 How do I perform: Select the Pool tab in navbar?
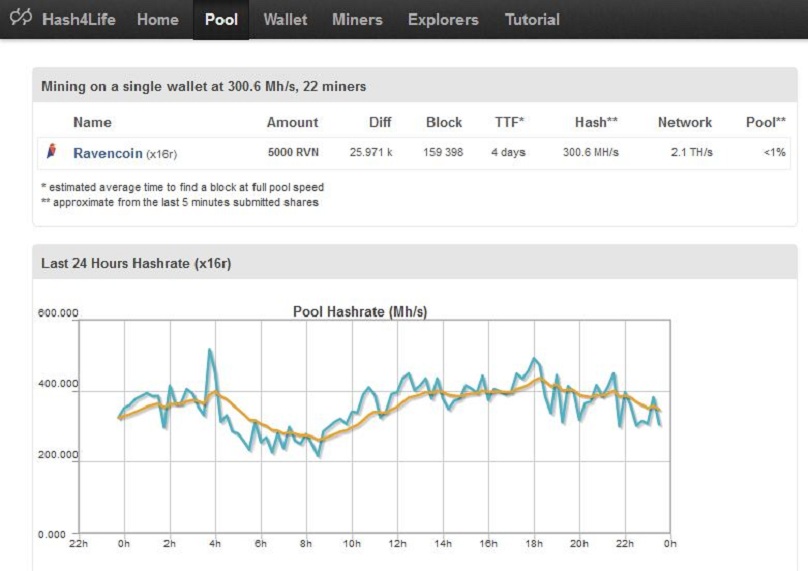221,20
